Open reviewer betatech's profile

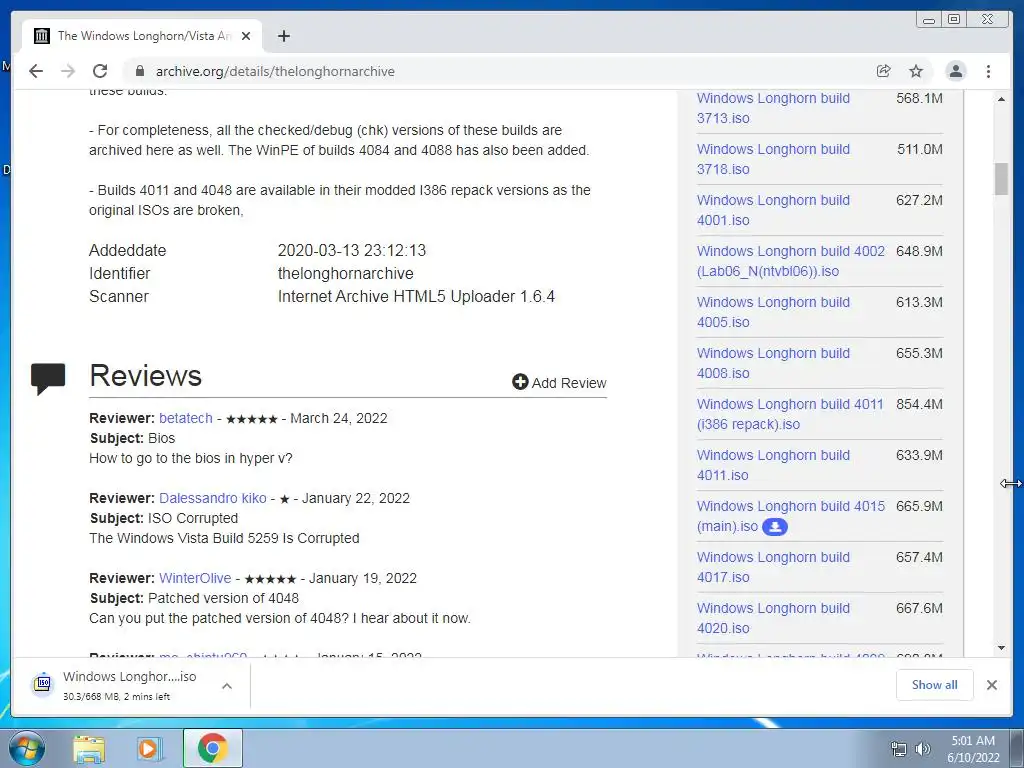point(185,418)
